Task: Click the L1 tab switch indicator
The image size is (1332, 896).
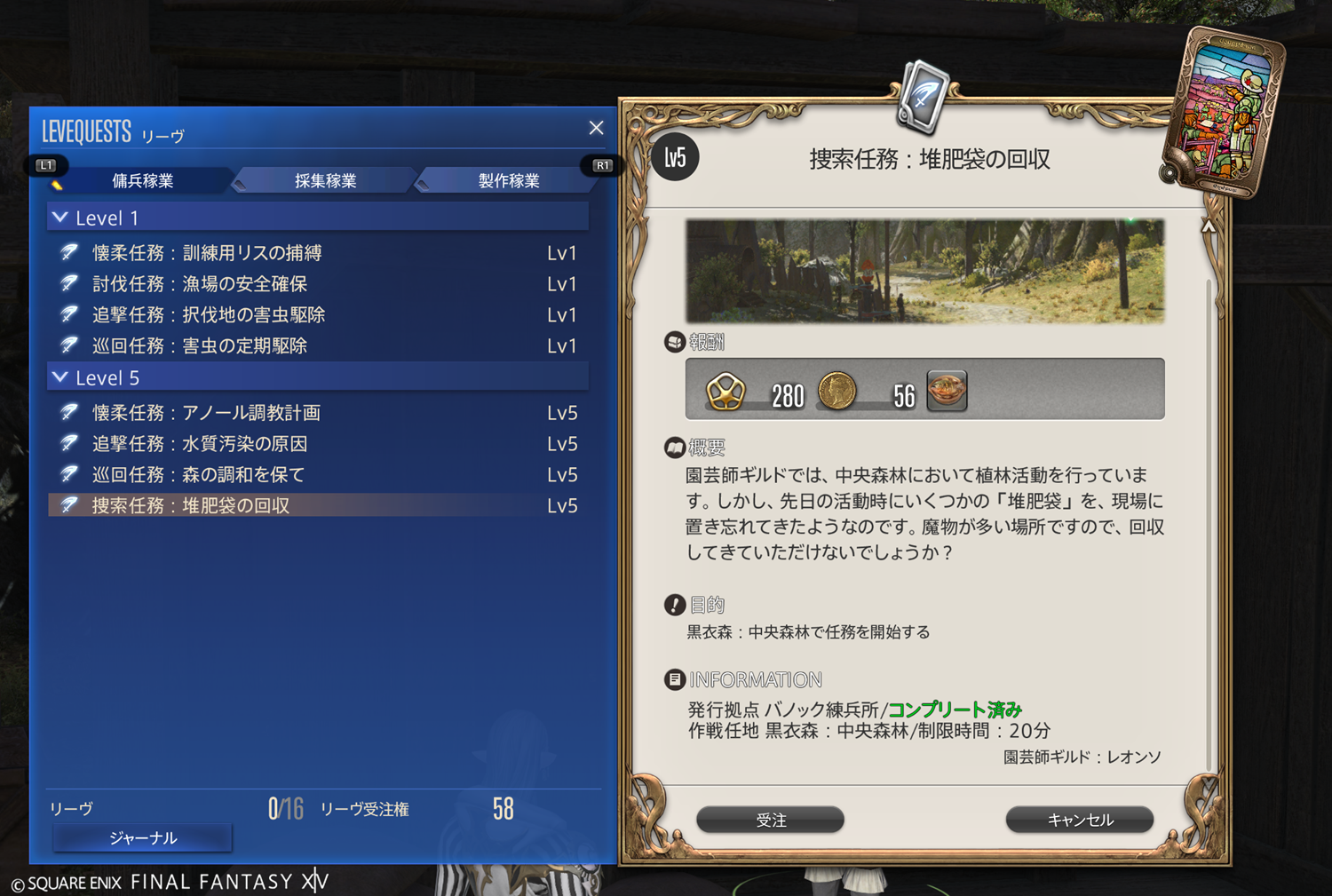Action: click(x=45, y=165)
